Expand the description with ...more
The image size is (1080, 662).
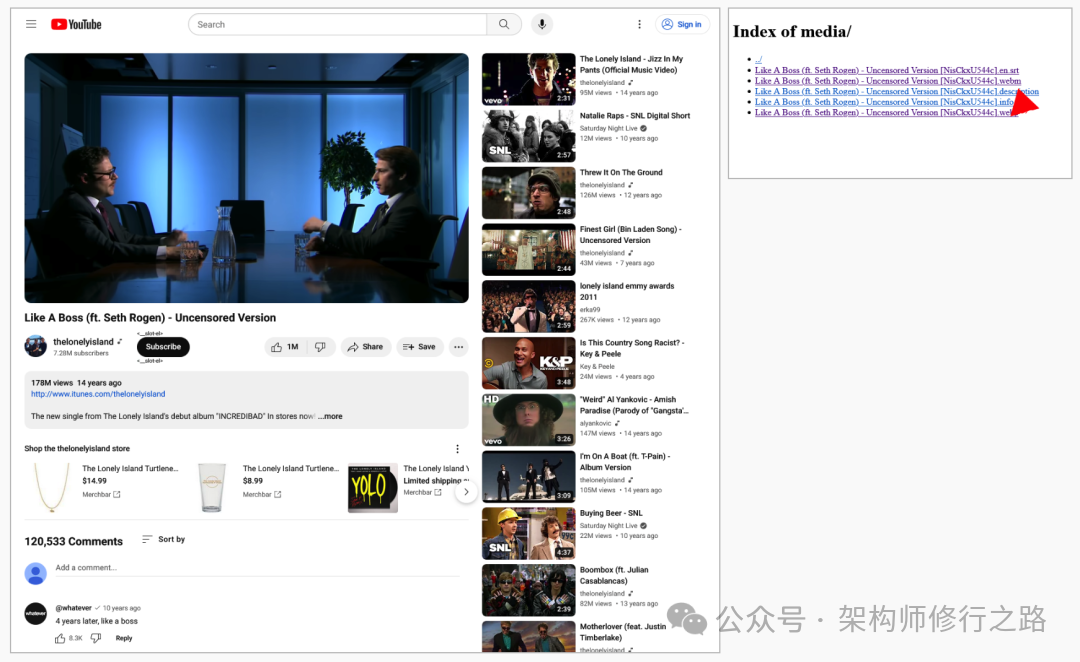pyautogui.click(x=330, y=416)
